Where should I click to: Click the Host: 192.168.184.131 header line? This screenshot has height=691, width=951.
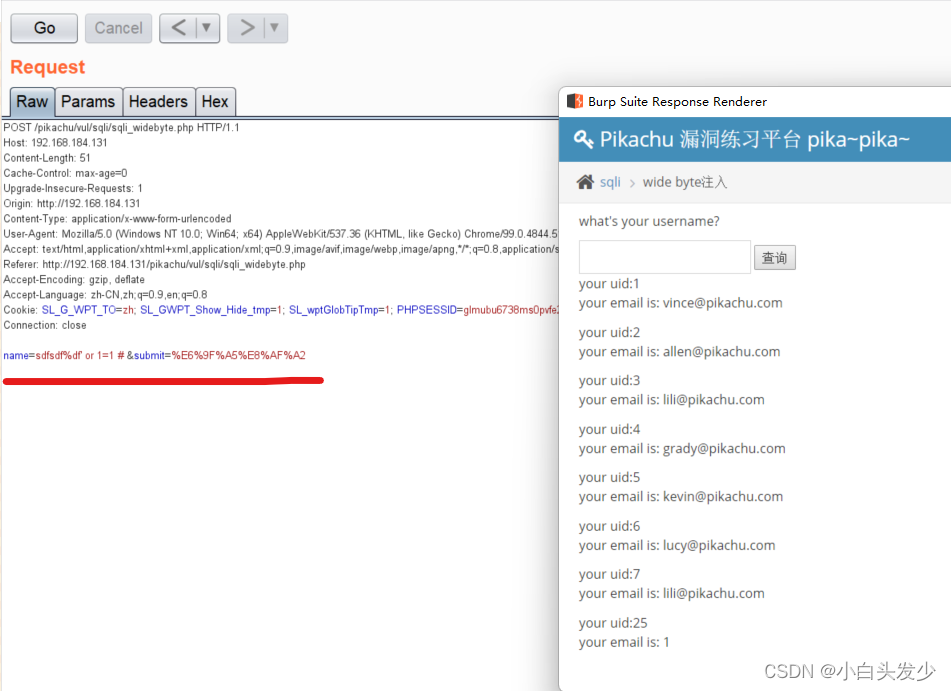point(55,143)
